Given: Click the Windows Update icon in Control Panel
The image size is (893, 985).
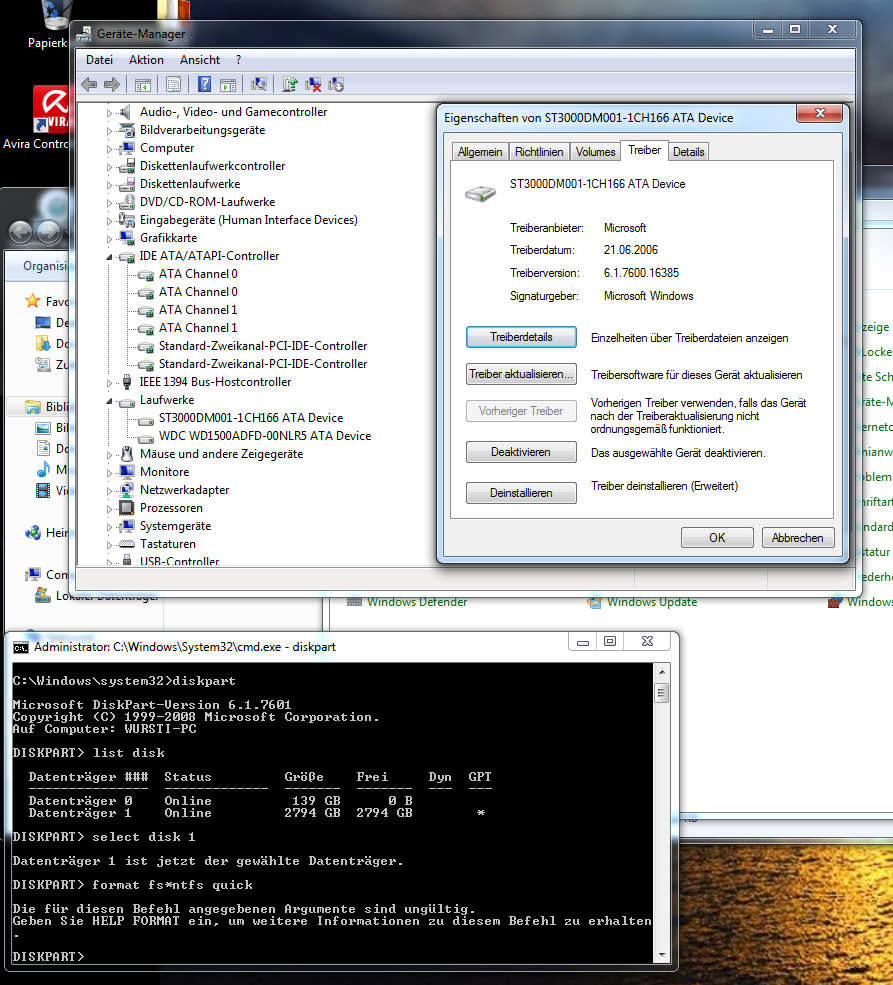Looking at the screenshot, I should tap(594, 602).
